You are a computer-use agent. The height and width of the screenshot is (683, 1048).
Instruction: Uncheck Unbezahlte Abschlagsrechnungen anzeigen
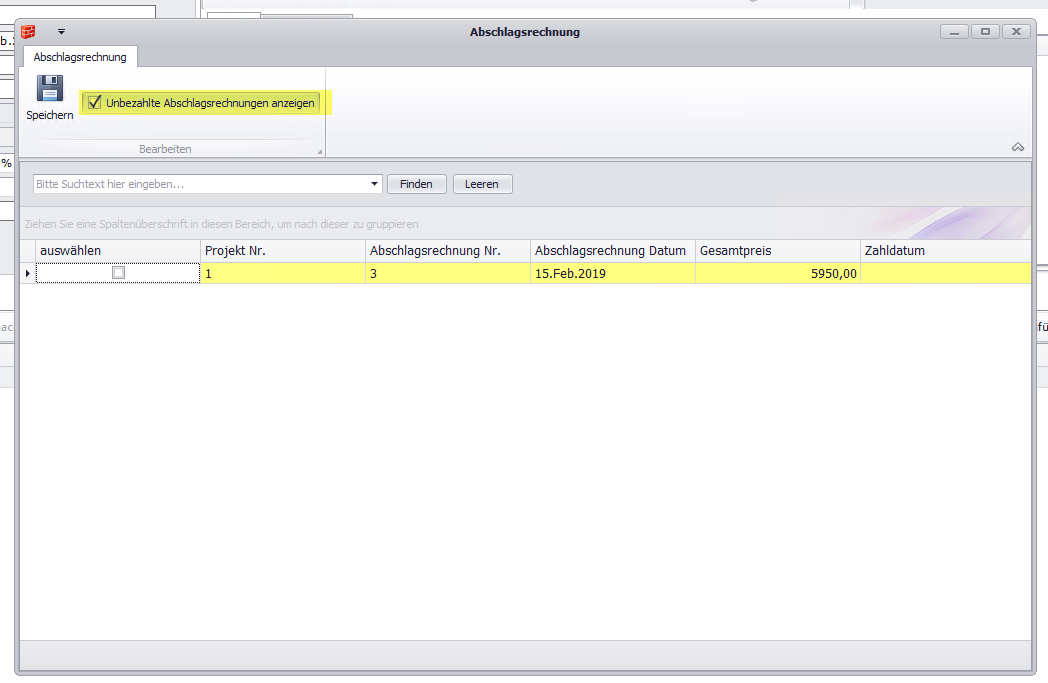pyautogui.click(x=95, y=102)
